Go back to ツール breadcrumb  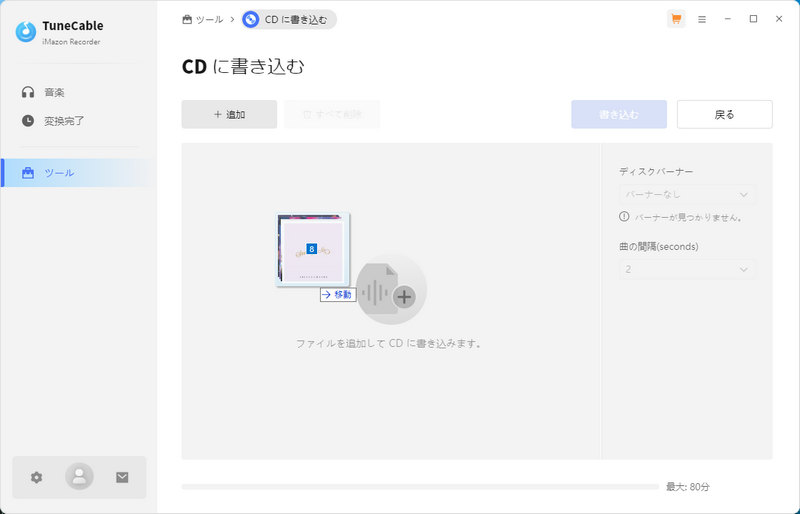tap(203, 19)
